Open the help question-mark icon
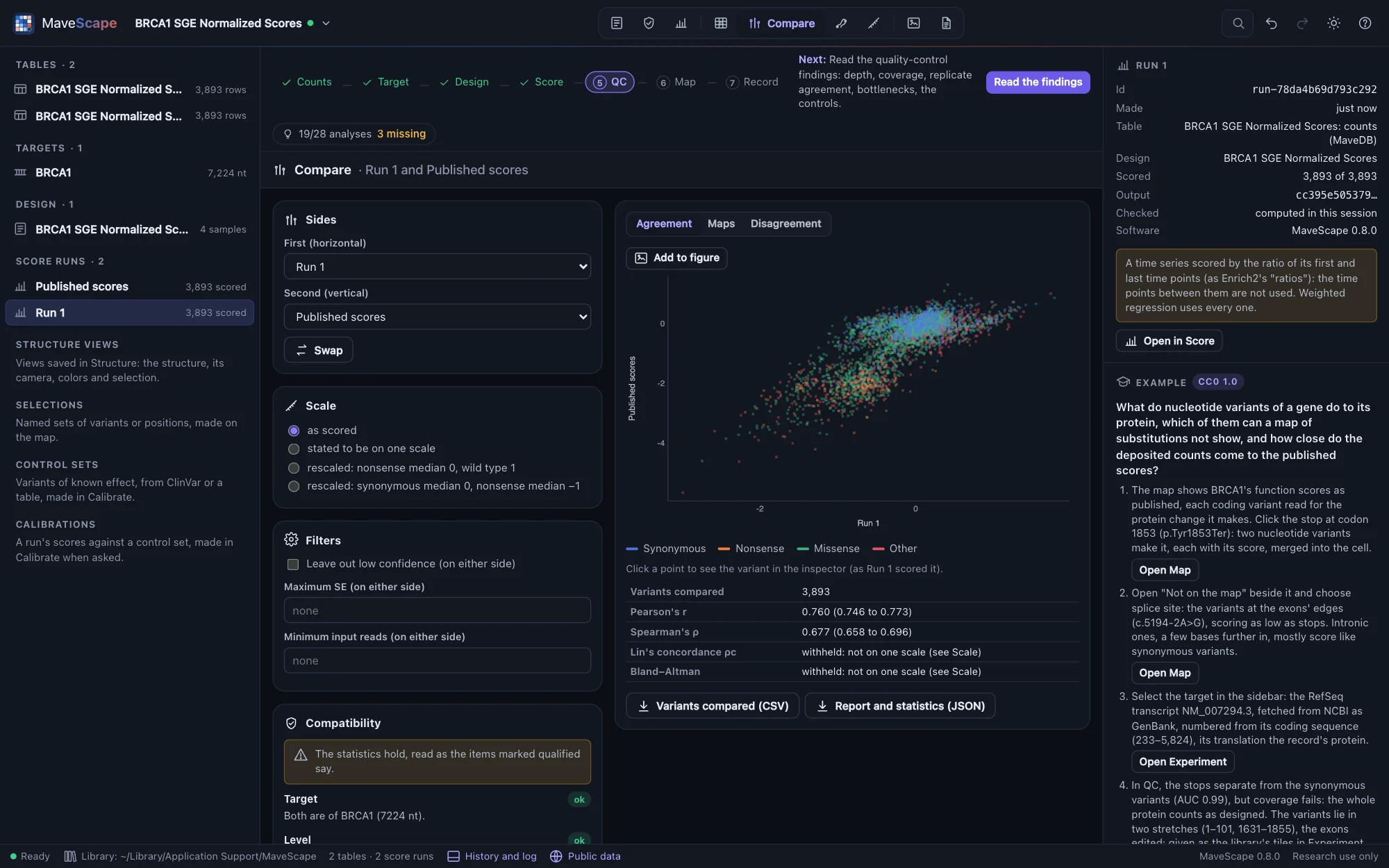The width and height of the screenshot is (1389, 868). [x=1365, y=23]
